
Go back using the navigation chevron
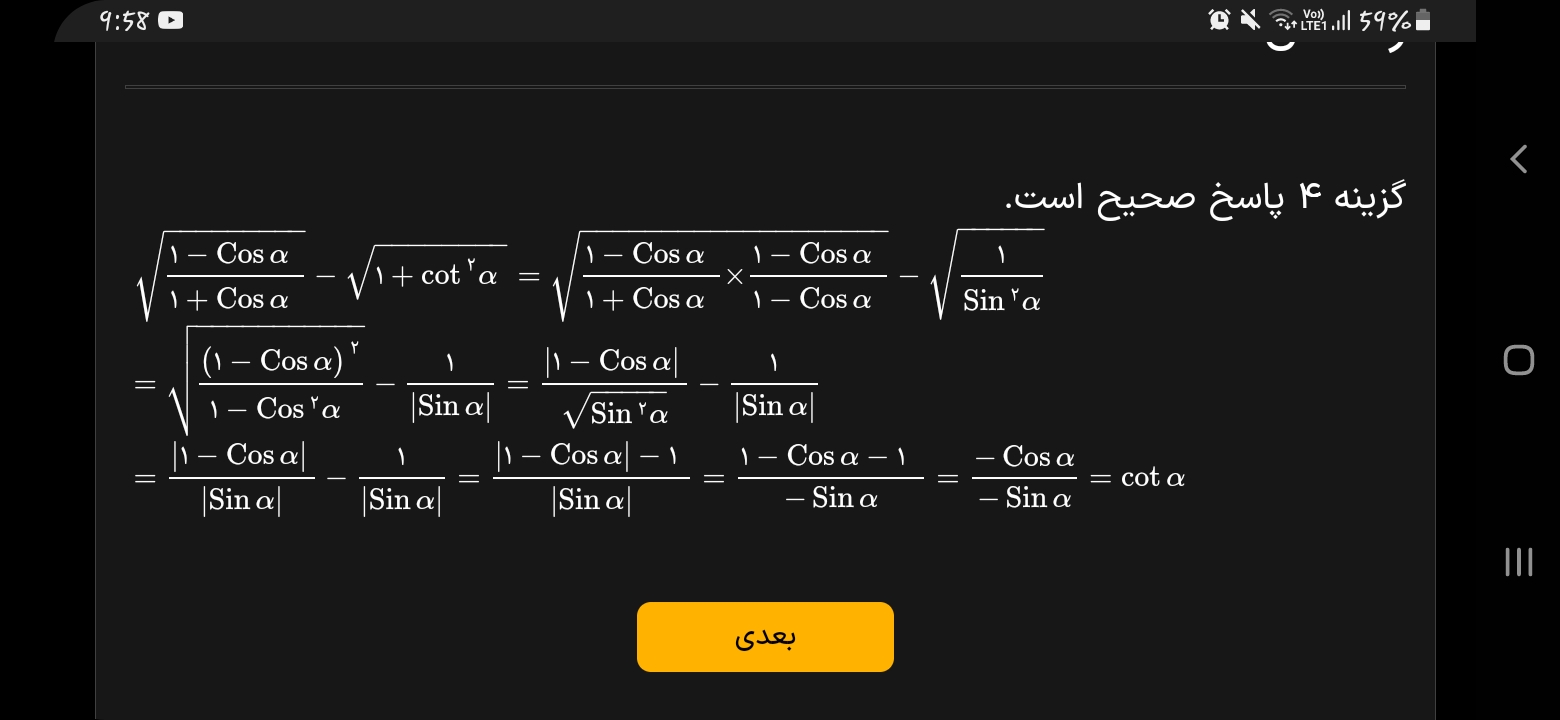click(1518, 158)
